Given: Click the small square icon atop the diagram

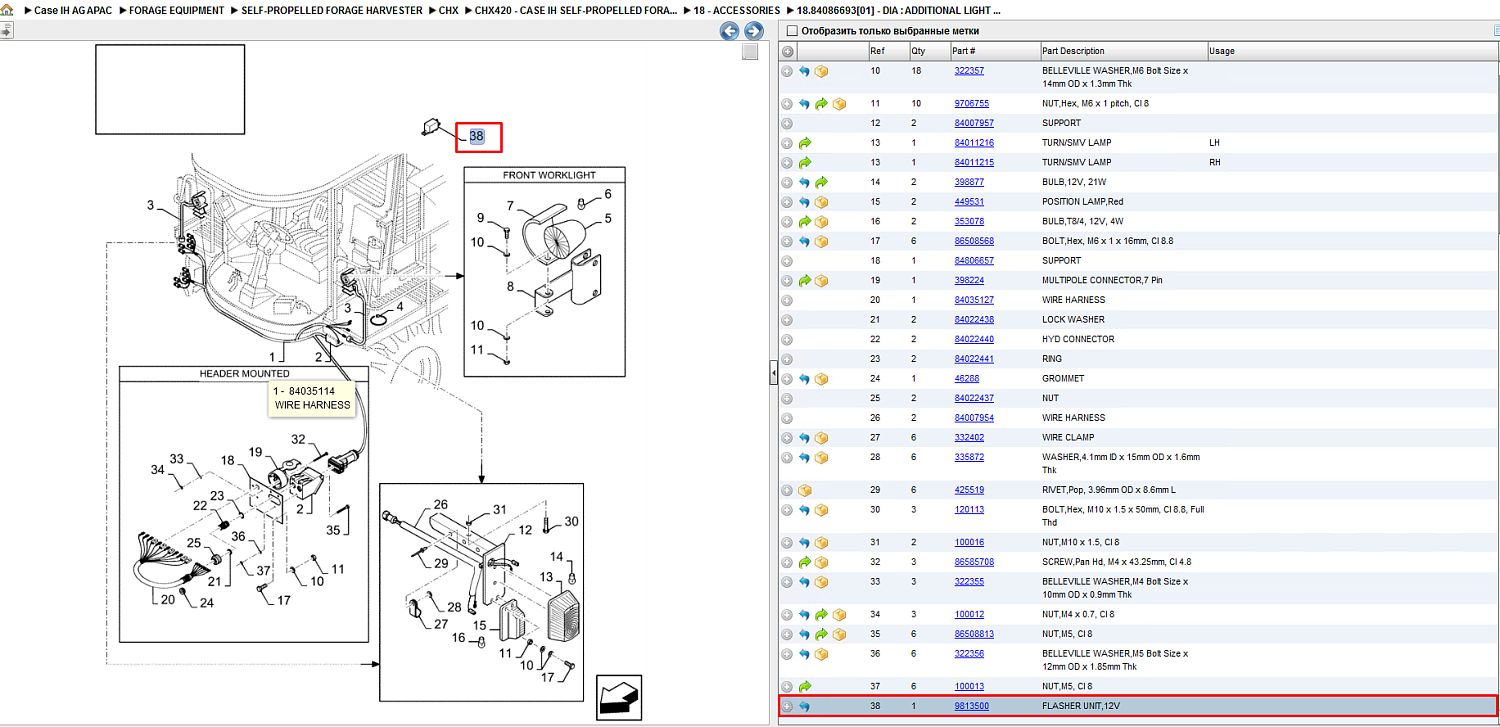Looking at the screenshot, I should (x=750, y=53).
